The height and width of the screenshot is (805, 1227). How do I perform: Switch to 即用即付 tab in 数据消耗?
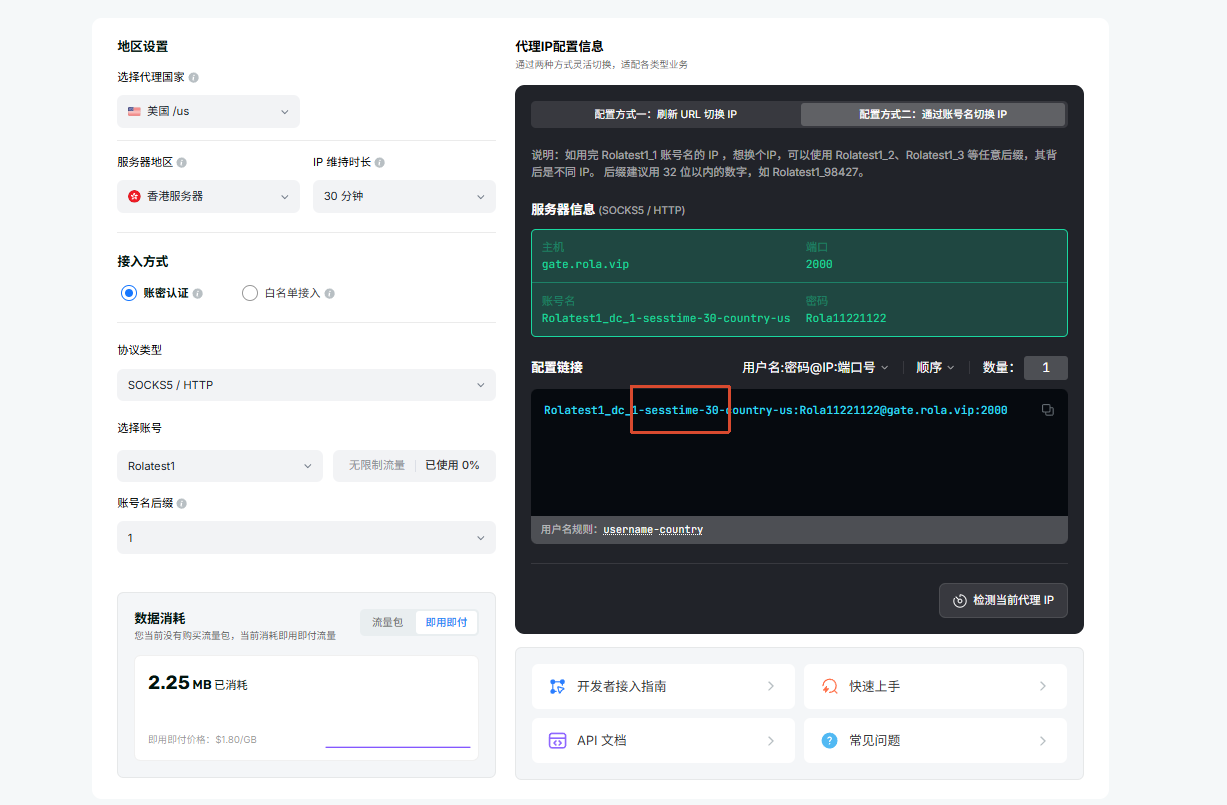click(446, 623)
